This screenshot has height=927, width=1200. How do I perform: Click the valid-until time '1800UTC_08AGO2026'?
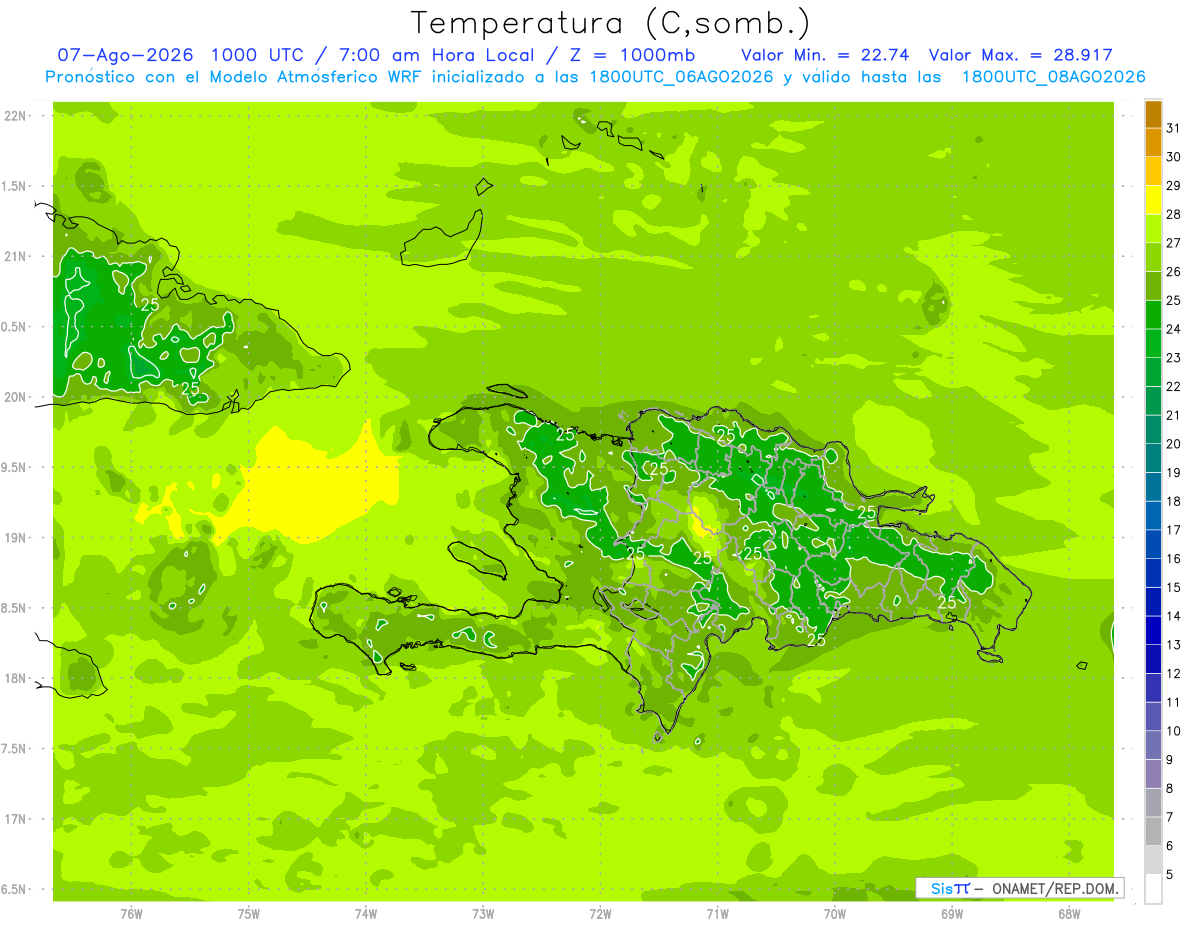point(1053,77)
